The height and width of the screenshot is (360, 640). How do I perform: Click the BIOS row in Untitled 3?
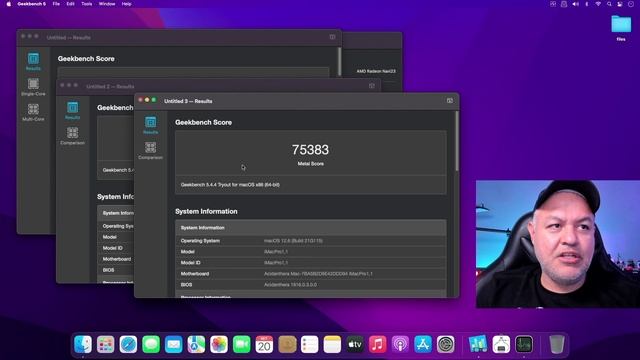311,285
